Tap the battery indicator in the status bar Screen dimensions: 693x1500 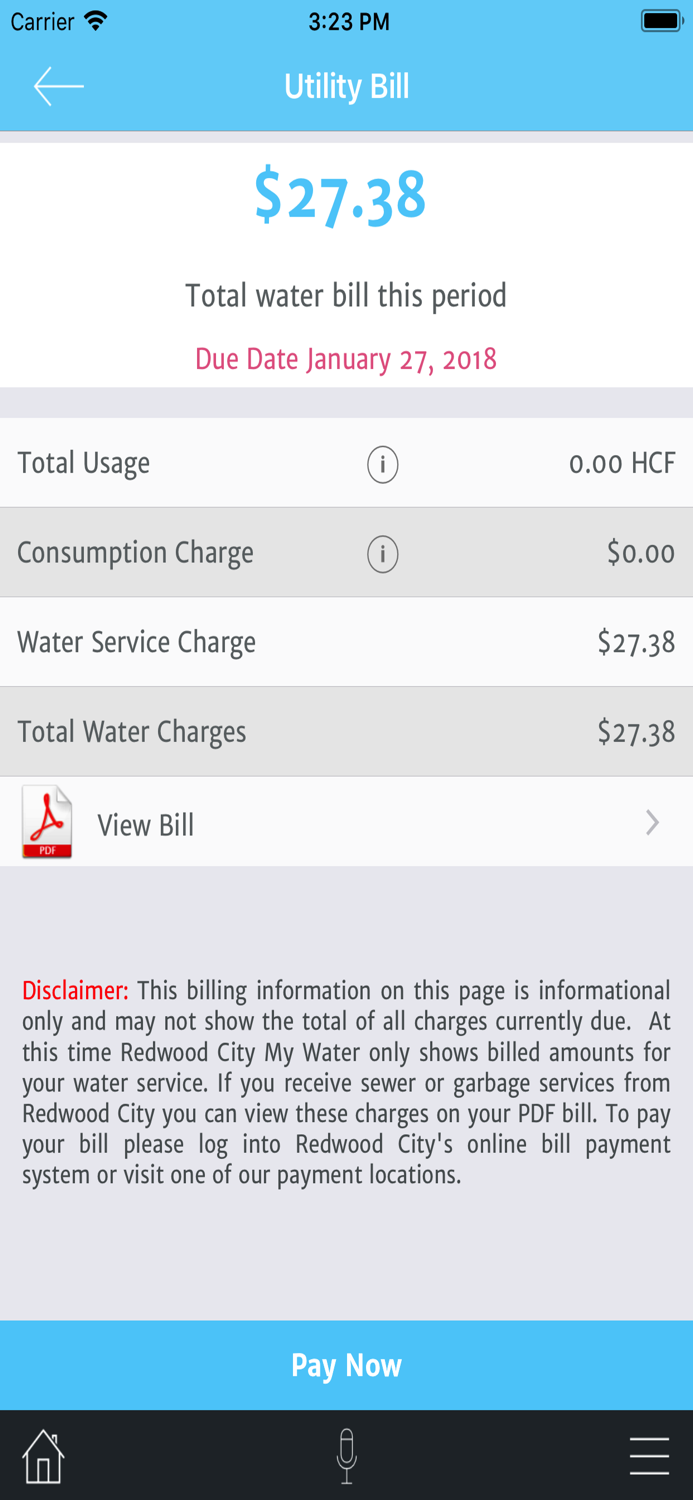pyautogui.click(x=659, y=20)
